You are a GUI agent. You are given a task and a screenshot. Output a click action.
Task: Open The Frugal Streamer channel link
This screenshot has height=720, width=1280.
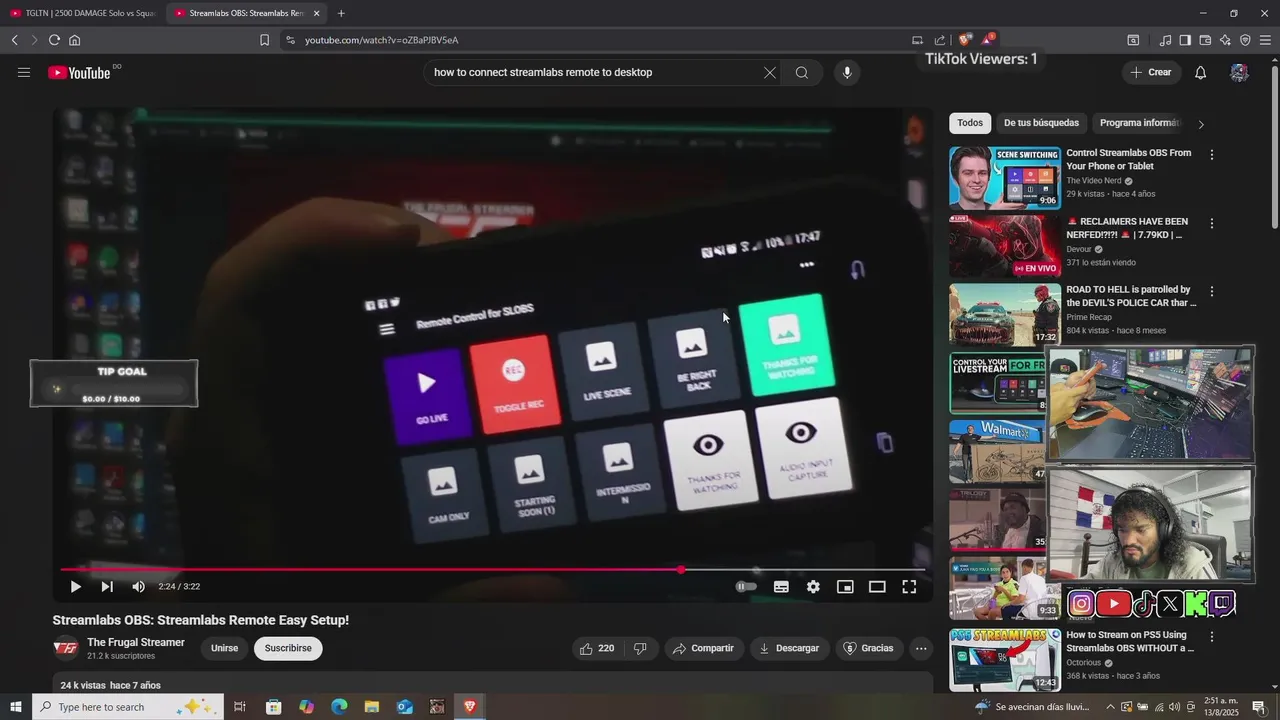136,642
